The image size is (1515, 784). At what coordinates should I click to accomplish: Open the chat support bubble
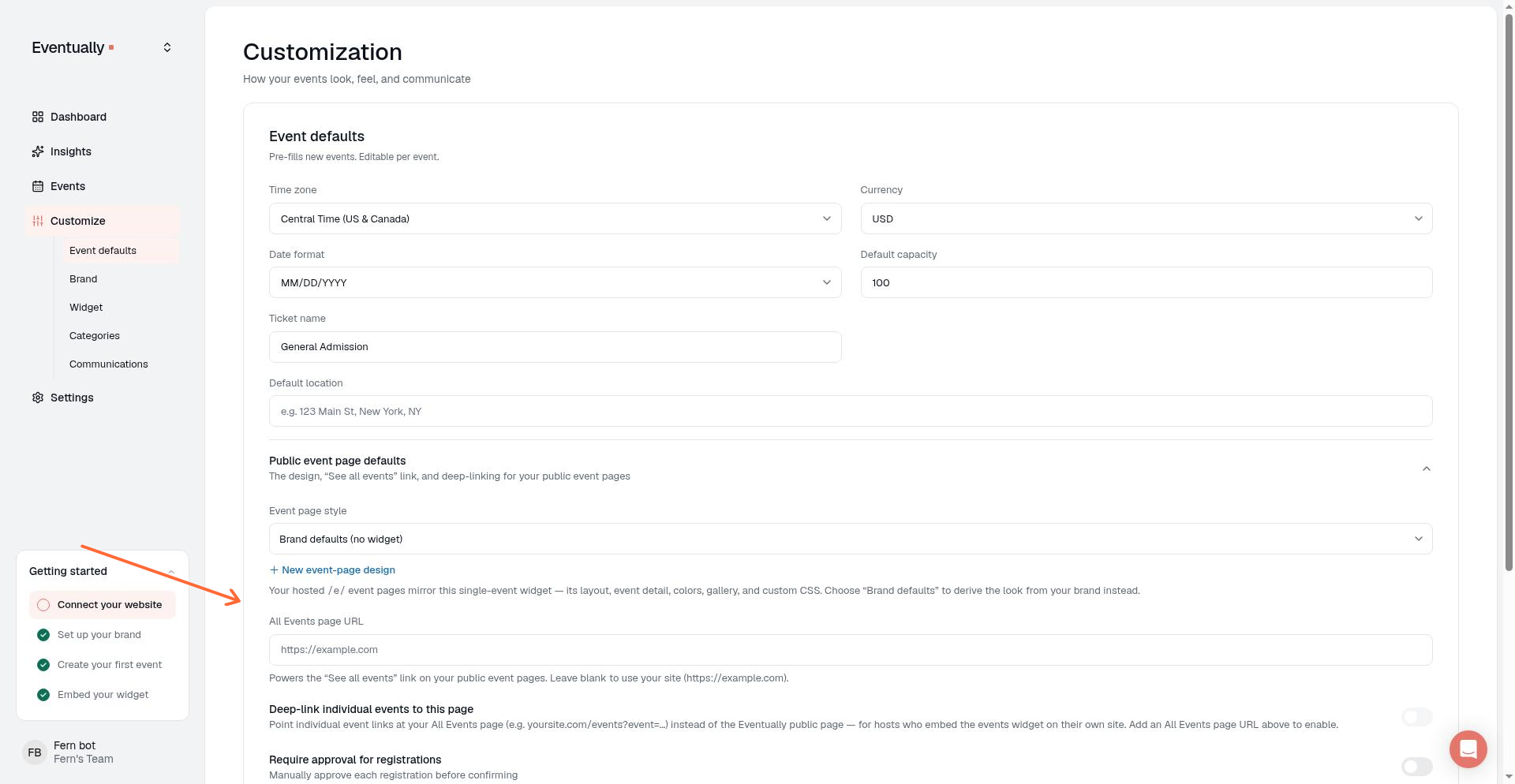(1468, 749)
